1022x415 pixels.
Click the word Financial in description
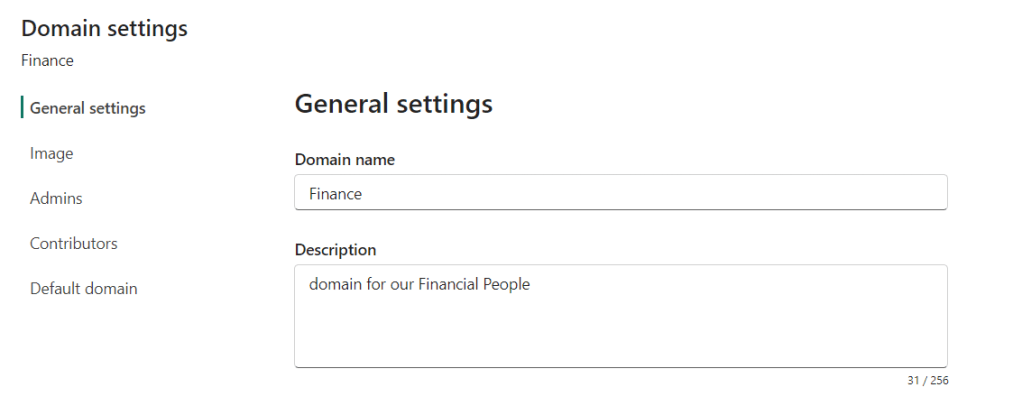tap(444, 284)
